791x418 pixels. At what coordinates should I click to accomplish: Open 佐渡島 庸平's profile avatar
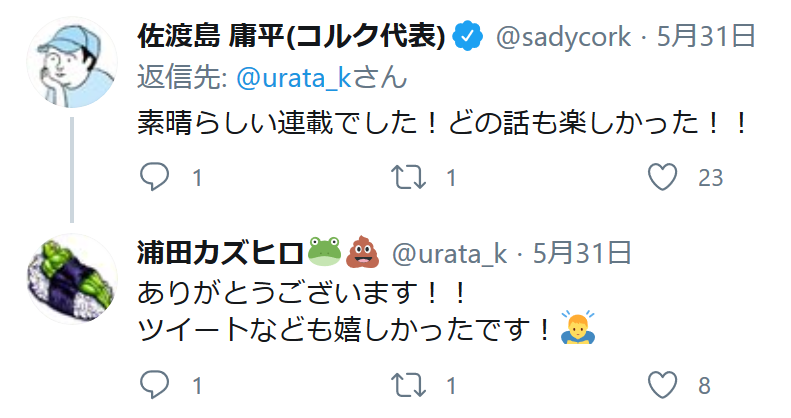71,61
